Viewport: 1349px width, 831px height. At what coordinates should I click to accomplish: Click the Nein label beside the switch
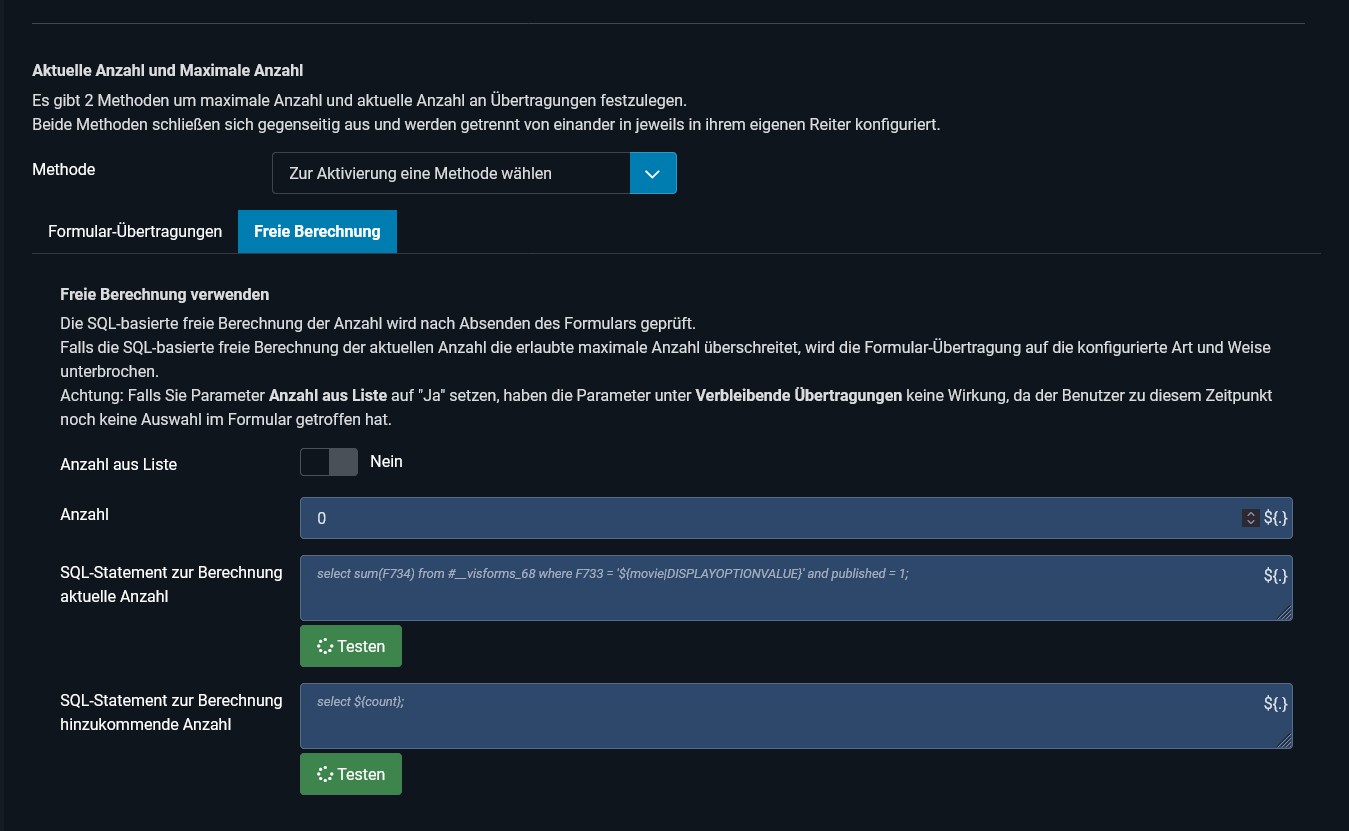click(x=386, y=461)
